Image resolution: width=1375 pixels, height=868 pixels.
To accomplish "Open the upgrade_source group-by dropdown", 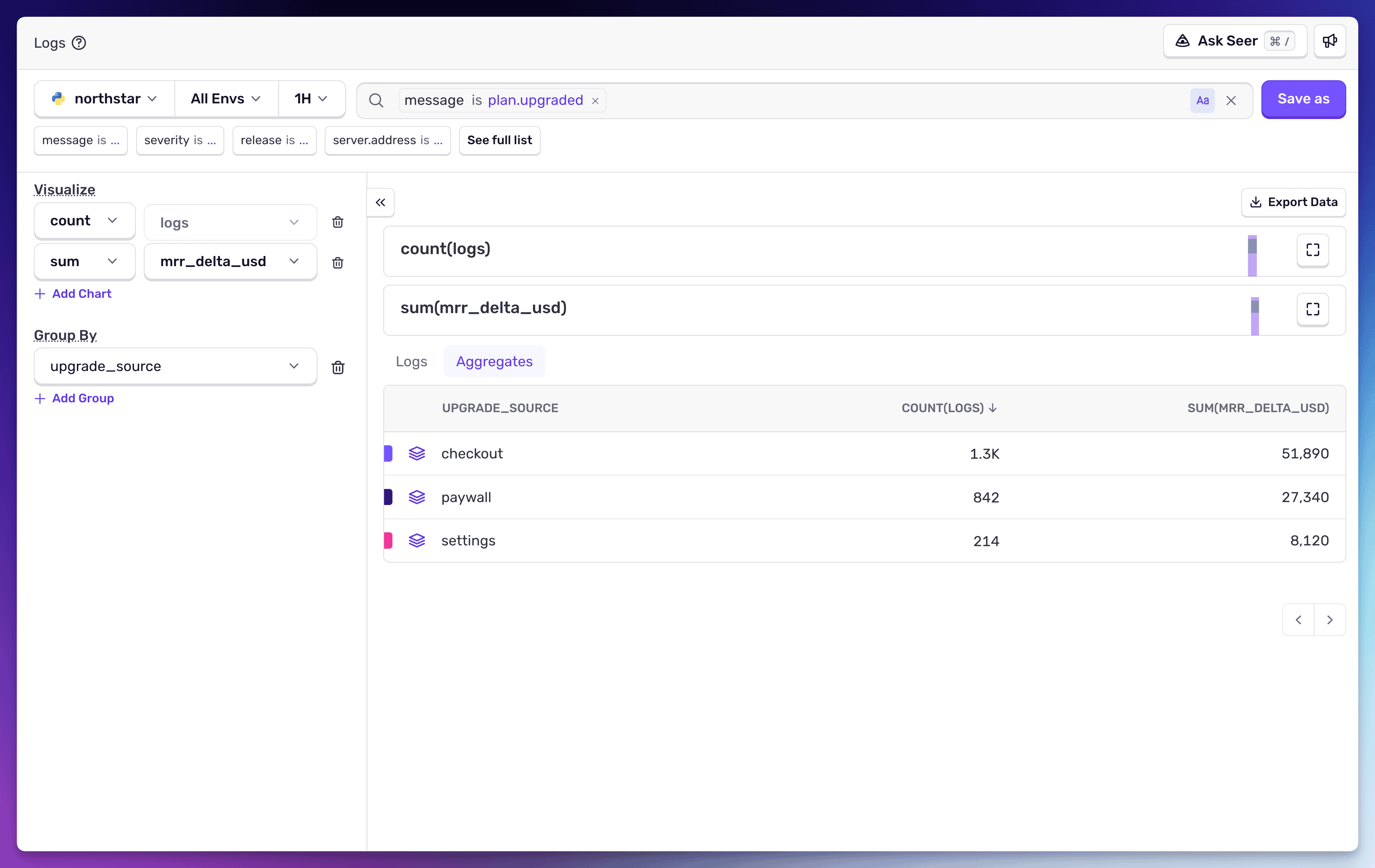I will coord(175,367).
